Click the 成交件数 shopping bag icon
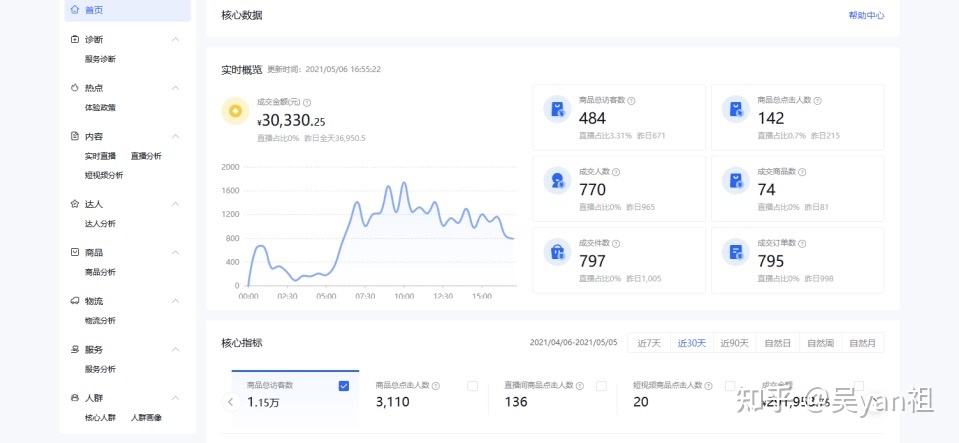This screenshot has height=443, width=959. (x=557, y=252)
